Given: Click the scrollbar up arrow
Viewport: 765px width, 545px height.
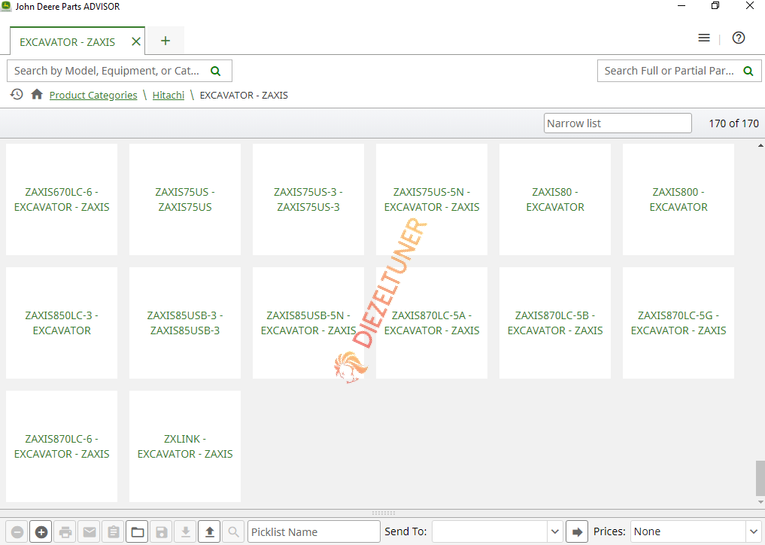Looking at the screenshot, I should click(760, 145).
